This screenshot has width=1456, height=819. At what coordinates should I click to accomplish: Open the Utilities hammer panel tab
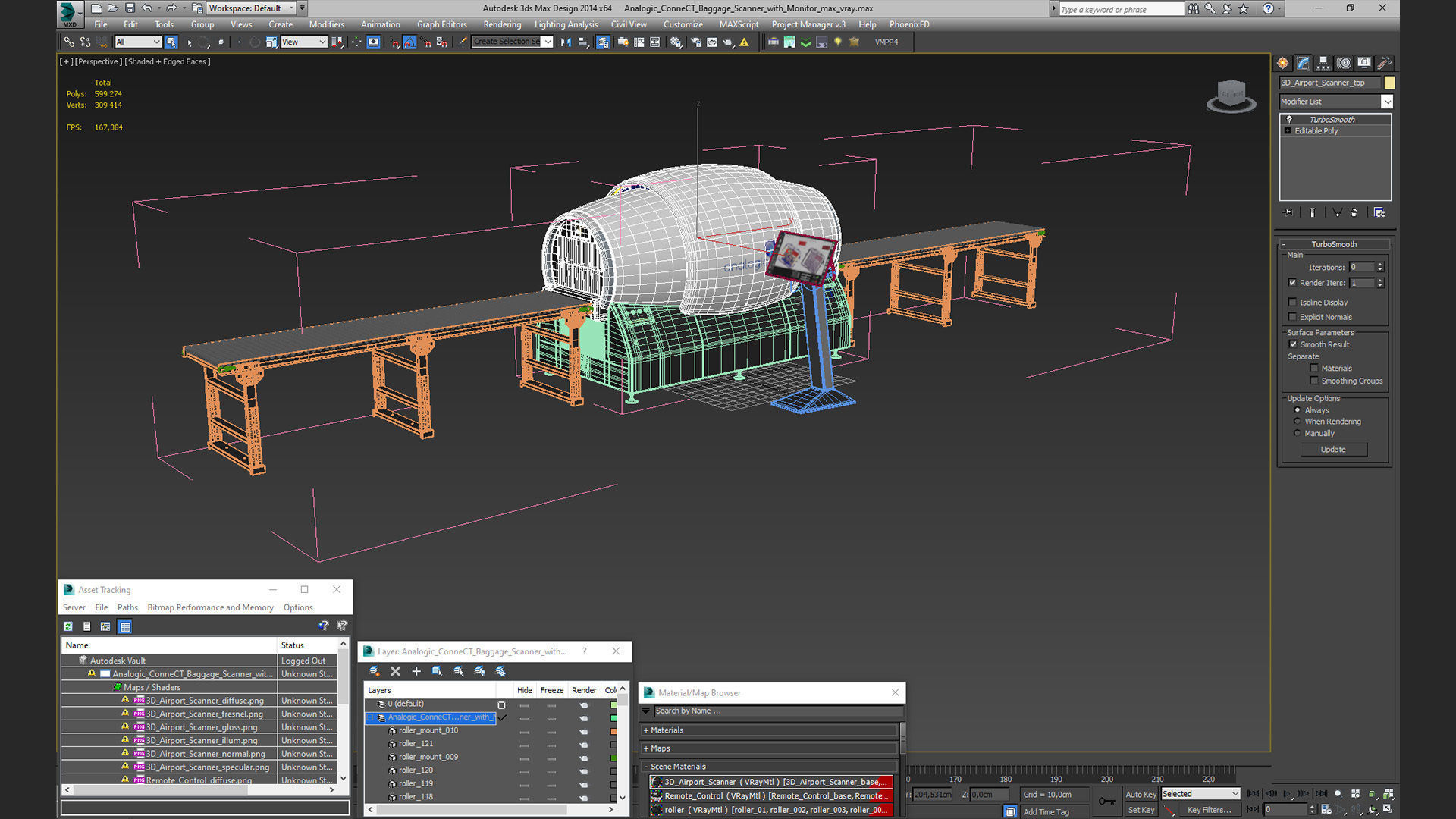pyautogui.click(x=1384, y=63)
